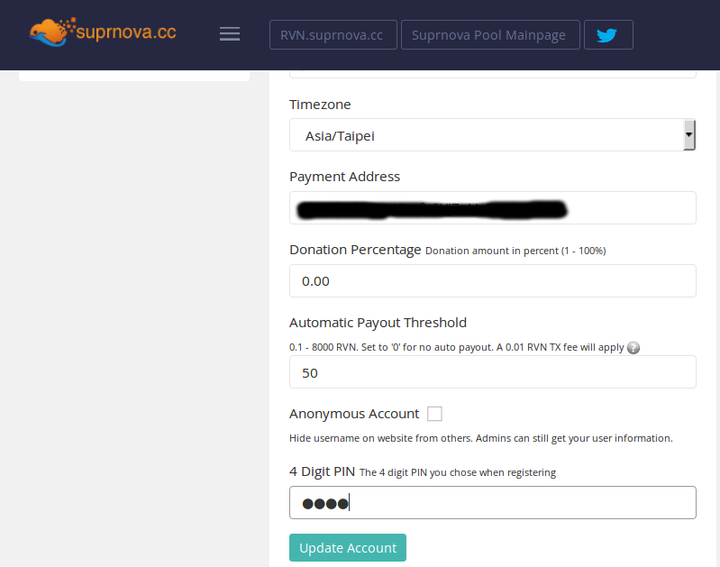Click the 4 Digit PIN label
Viewport: 720px width, 567px height.
pyautogui.click(x=322, y=472)
